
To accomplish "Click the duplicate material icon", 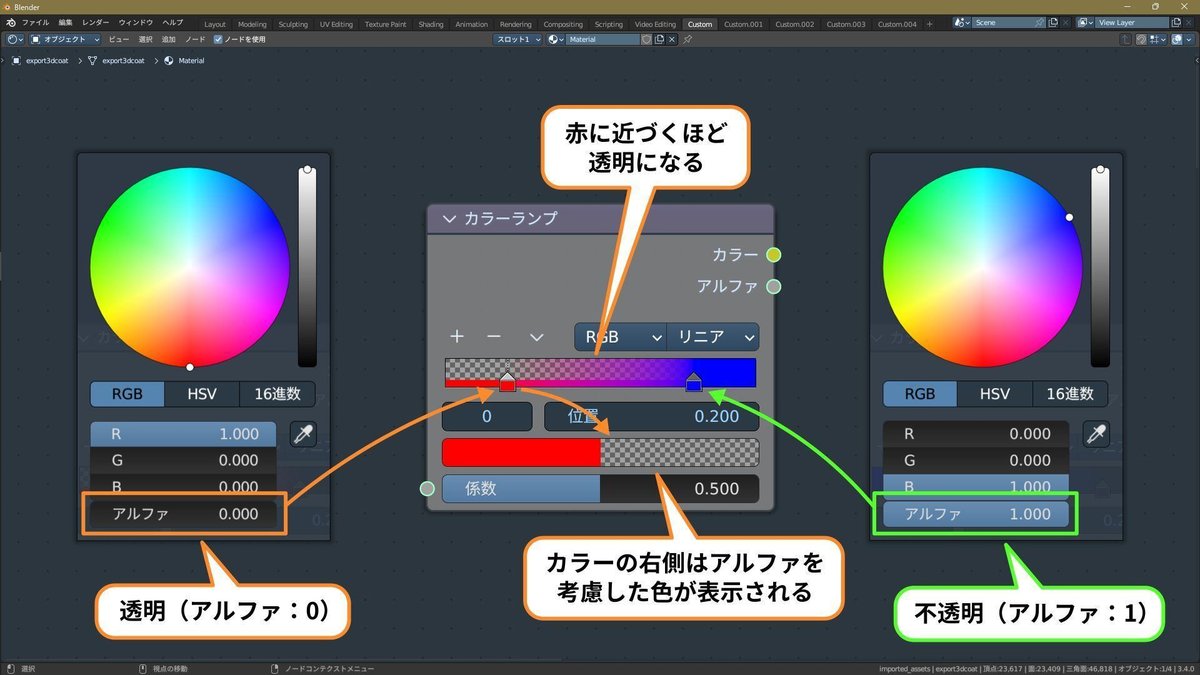I will pos(659,39).
